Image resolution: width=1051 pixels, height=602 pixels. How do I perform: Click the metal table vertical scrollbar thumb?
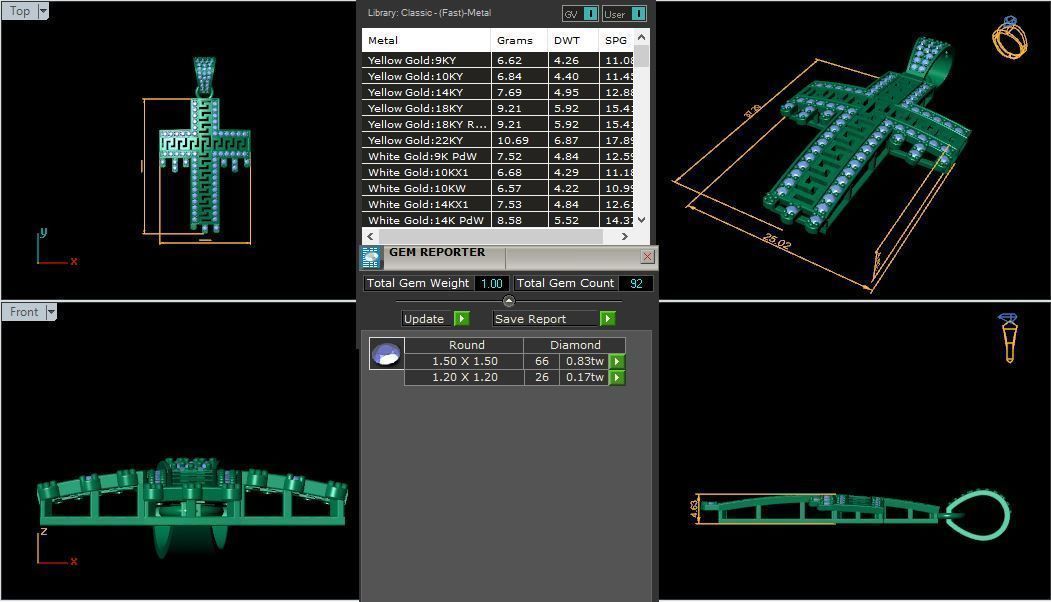click(x=641, y=56)
